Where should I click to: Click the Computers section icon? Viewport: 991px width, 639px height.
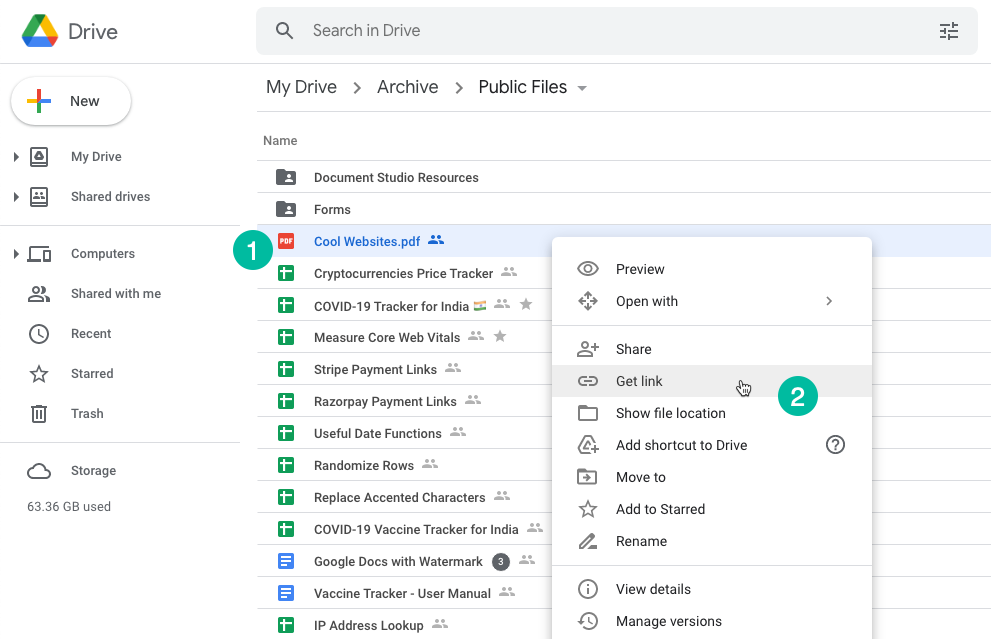[41, 253]
